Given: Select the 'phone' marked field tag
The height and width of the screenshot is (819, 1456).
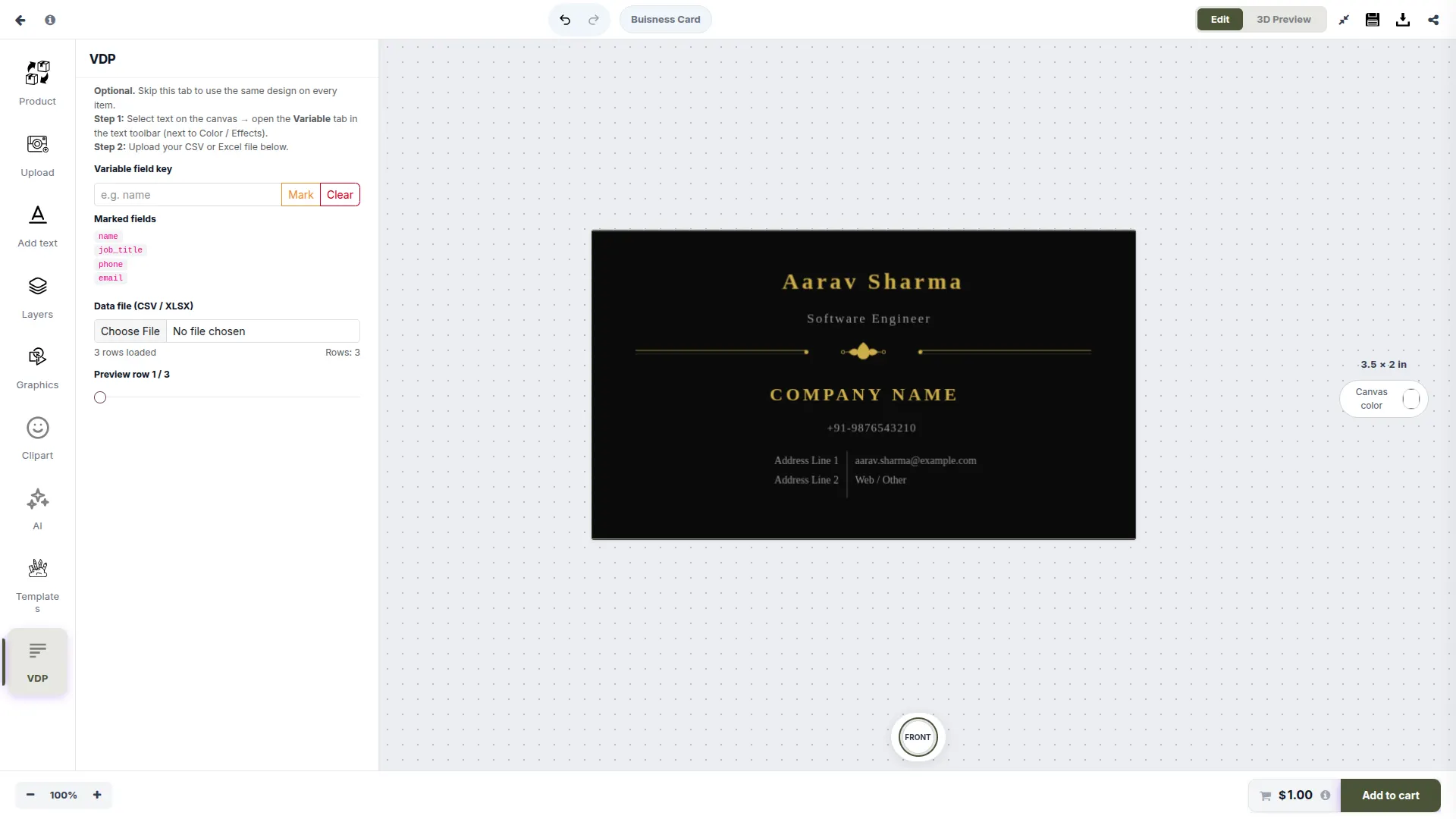Looking at the screenshot, I should pos(111,265).
